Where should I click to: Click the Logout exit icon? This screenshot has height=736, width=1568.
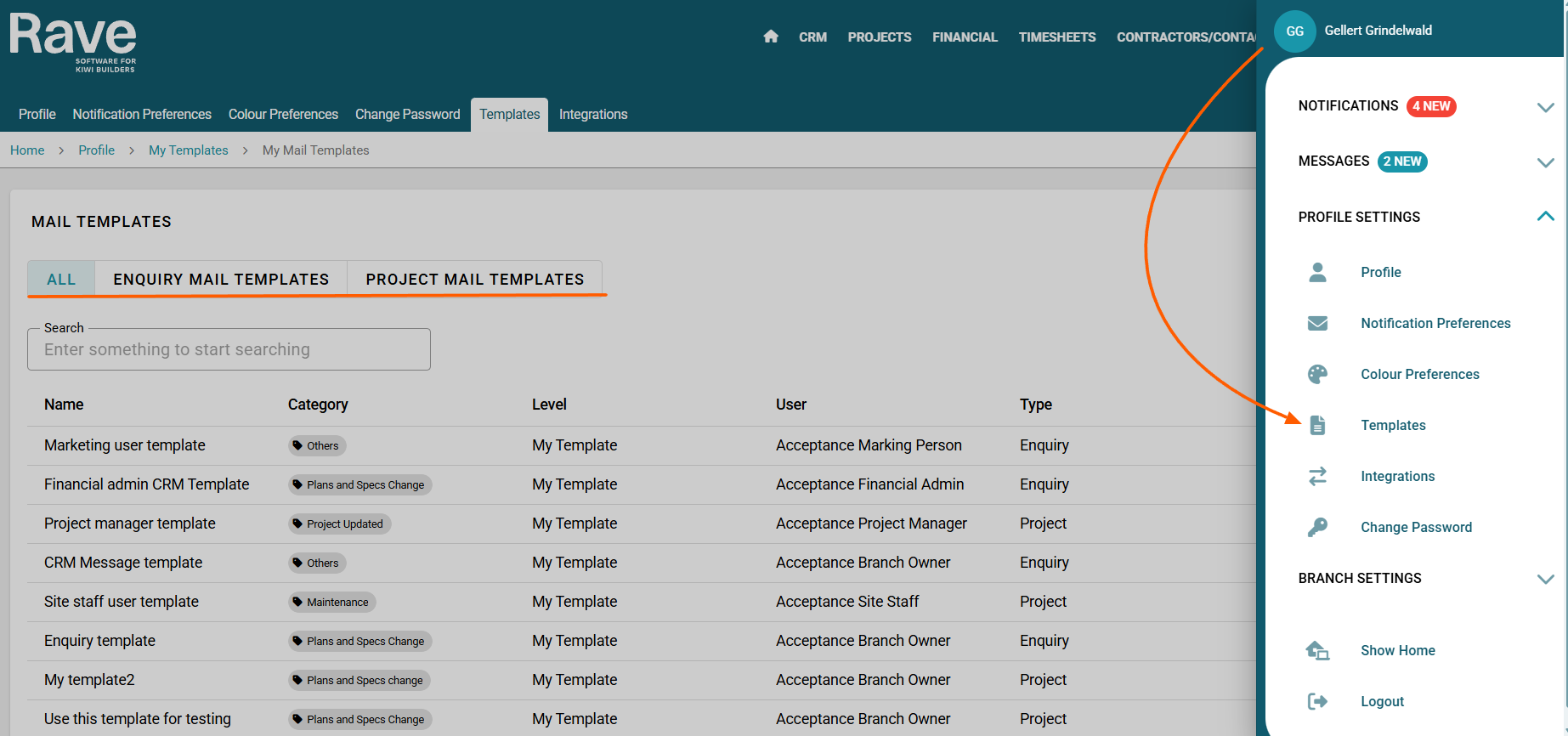(x=1317, y=701)
